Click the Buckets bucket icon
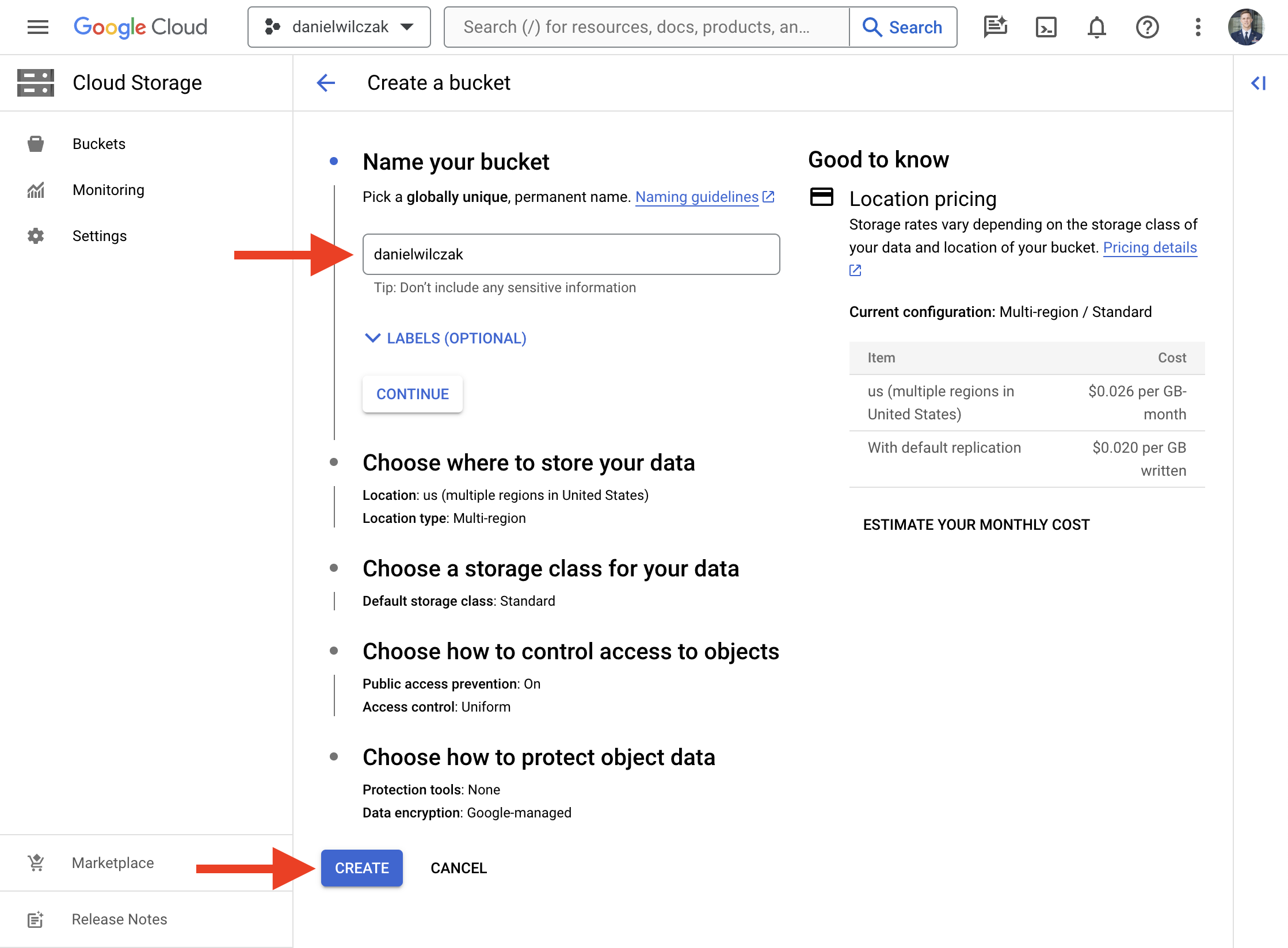Screen dimensions: 1288x948 click(x=36, y=144)
